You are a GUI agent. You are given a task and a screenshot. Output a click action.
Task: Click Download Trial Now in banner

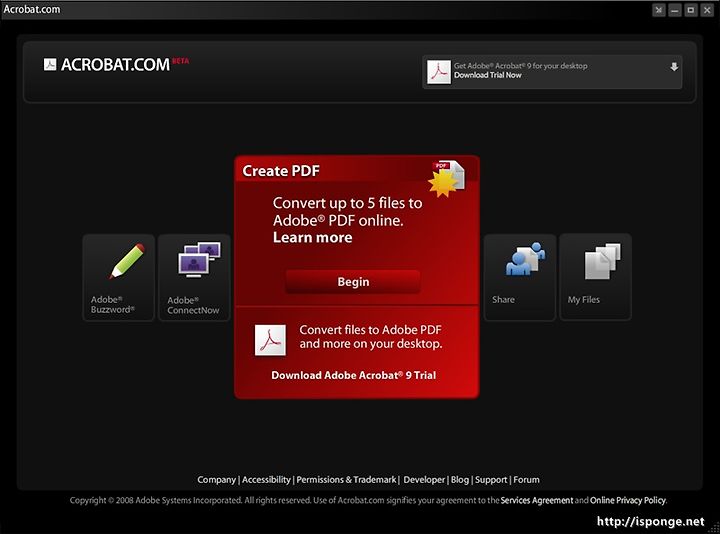488,75
